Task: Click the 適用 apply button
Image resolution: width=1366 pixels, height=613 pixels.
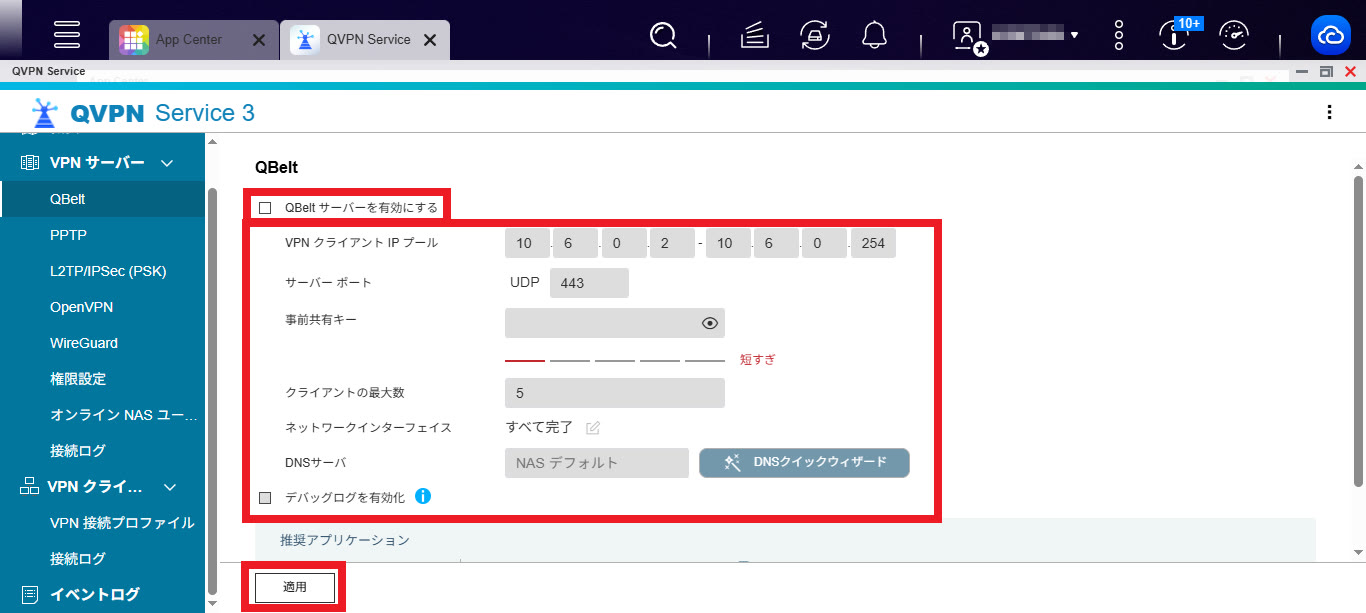Action: pos(294,588)
